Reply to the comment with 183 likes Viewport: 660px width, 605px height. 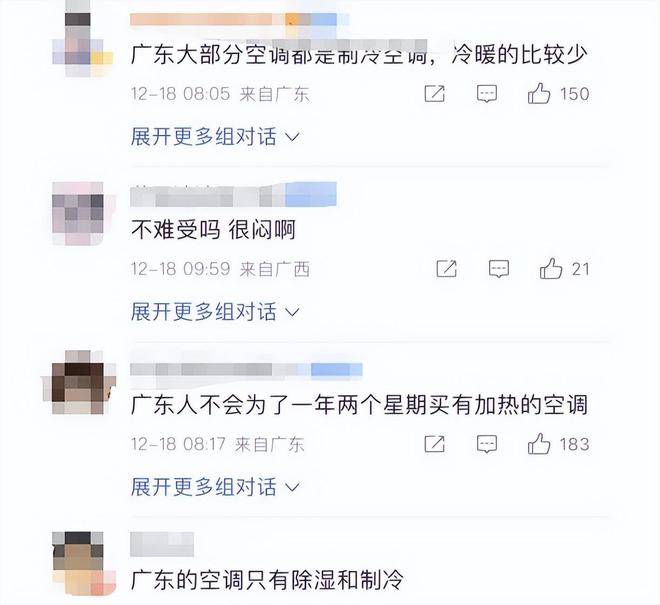pos(487,444)
